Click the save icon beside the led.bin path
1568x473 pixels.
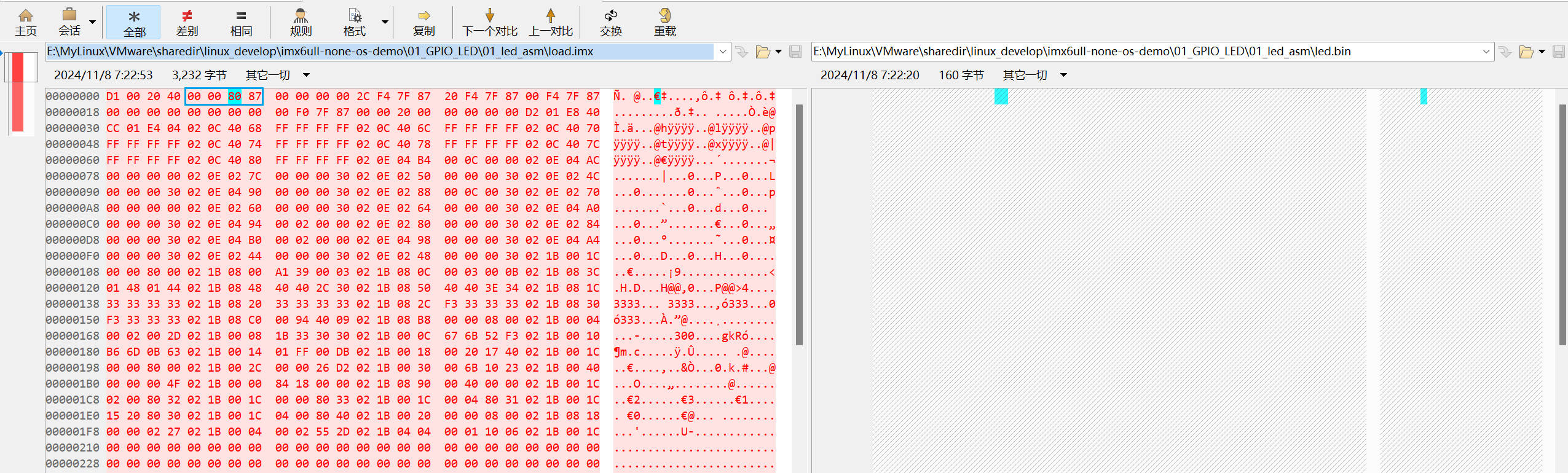coord(1558,52)
